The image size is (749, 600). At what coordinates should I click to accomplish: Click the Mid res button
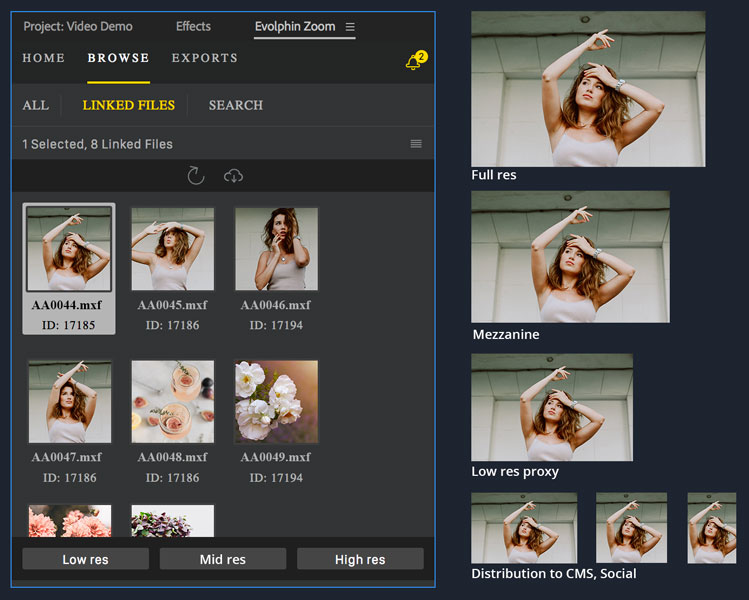(x=223, y=559)
